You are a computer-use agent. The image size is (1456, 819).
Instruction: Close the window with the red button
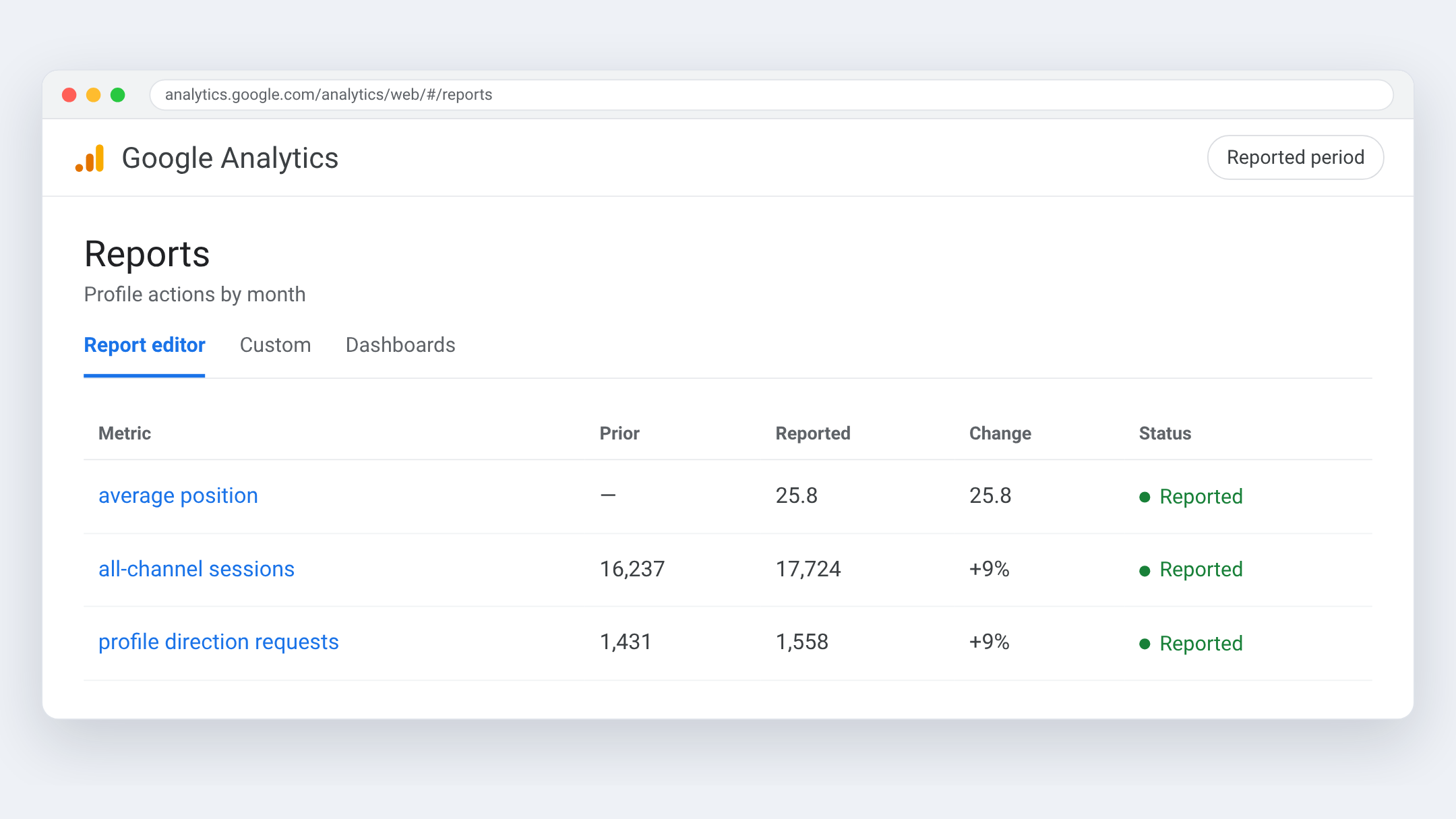(69, 95)
